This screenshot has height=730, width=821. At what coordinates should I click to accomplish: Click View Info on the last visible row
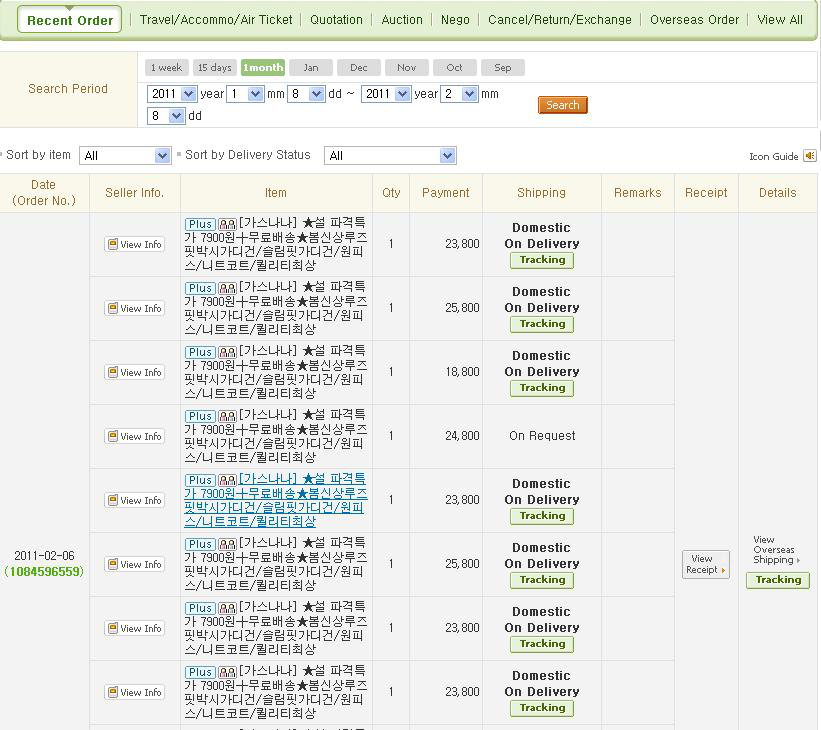135,692
